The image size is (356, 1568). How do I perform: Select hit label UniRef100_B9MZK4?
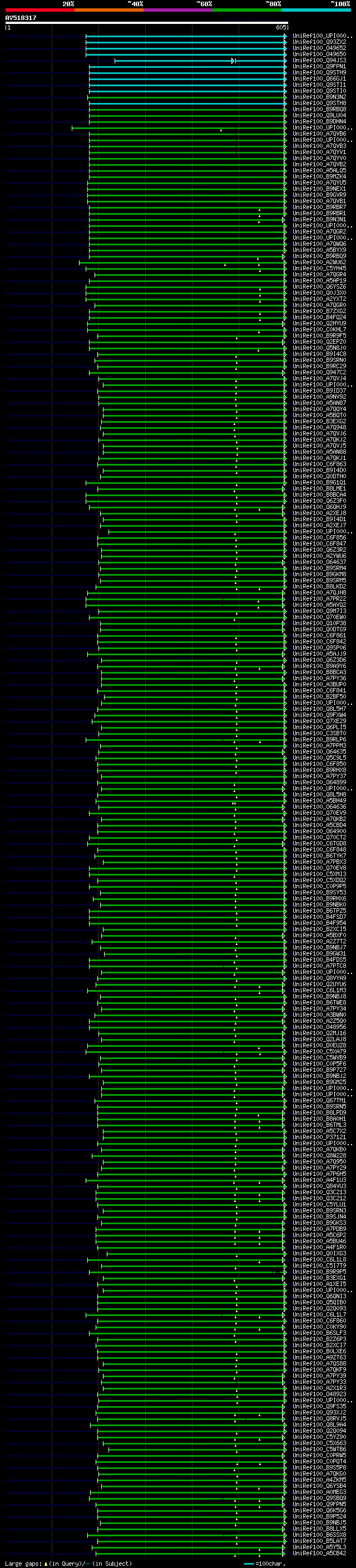pyautogui.click(x=319, y=176)
